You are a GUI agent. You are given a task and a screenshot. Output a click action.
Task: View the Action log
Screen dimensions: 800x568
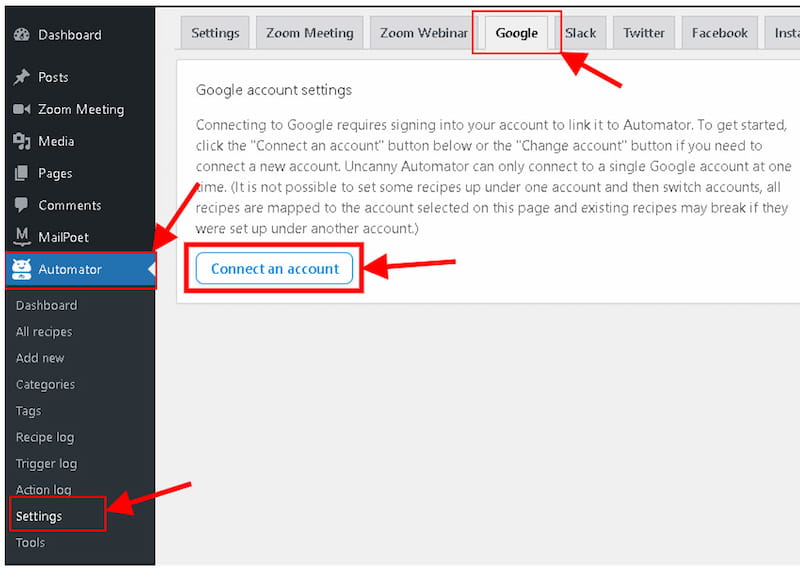[43, 490]
